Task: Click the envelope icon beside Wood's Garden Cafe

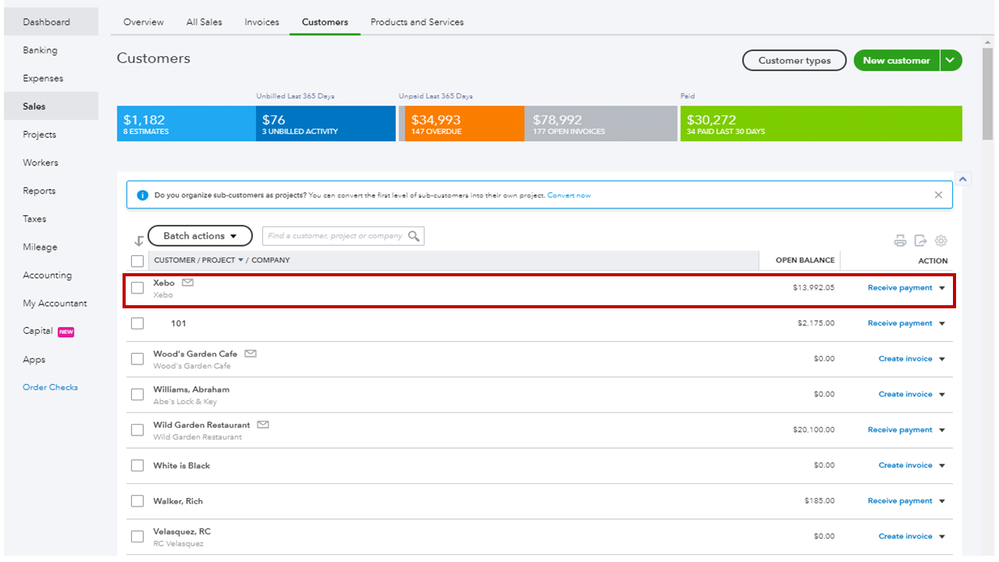Action: (250, 354)
